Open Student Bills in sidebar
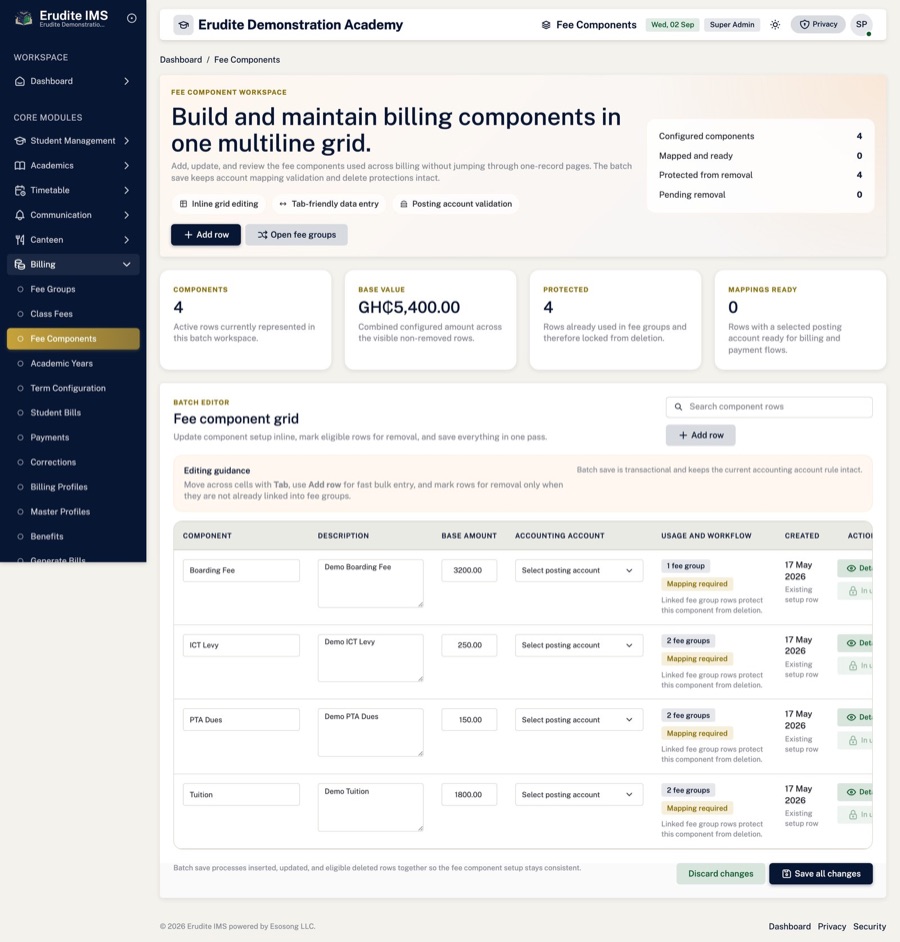 [x=73, y=413]
